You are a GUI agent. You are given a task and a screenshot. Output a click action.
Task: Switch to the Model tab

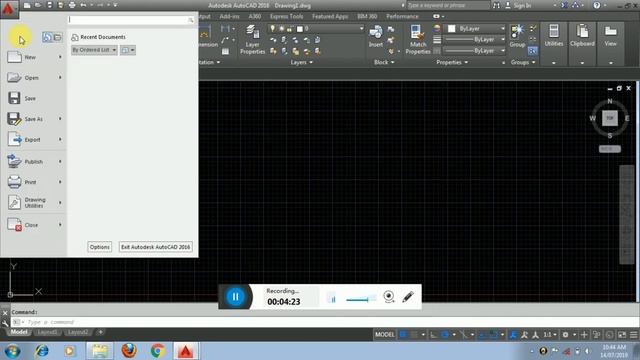pyautogui.click(x=19, y=332)
